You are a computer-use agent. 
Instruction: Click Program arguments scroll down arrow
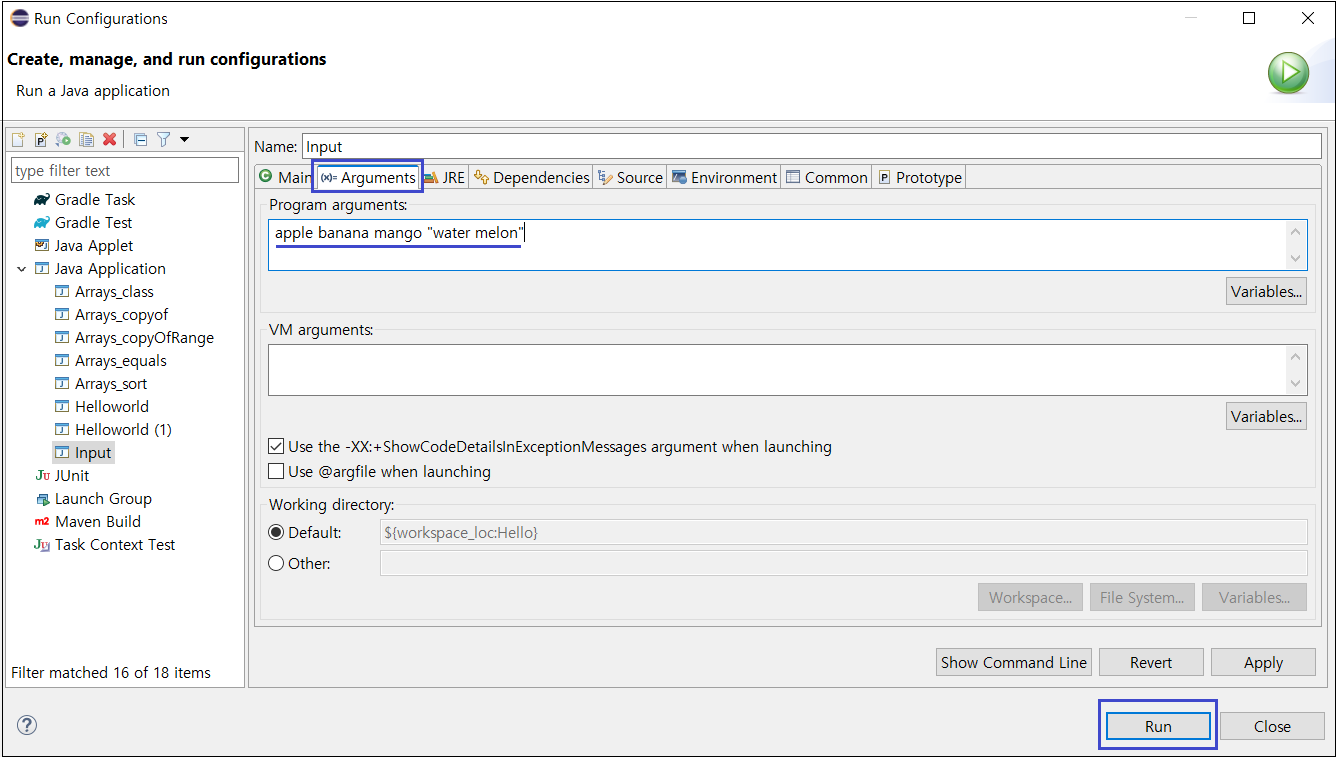[x=1296, y=258]
